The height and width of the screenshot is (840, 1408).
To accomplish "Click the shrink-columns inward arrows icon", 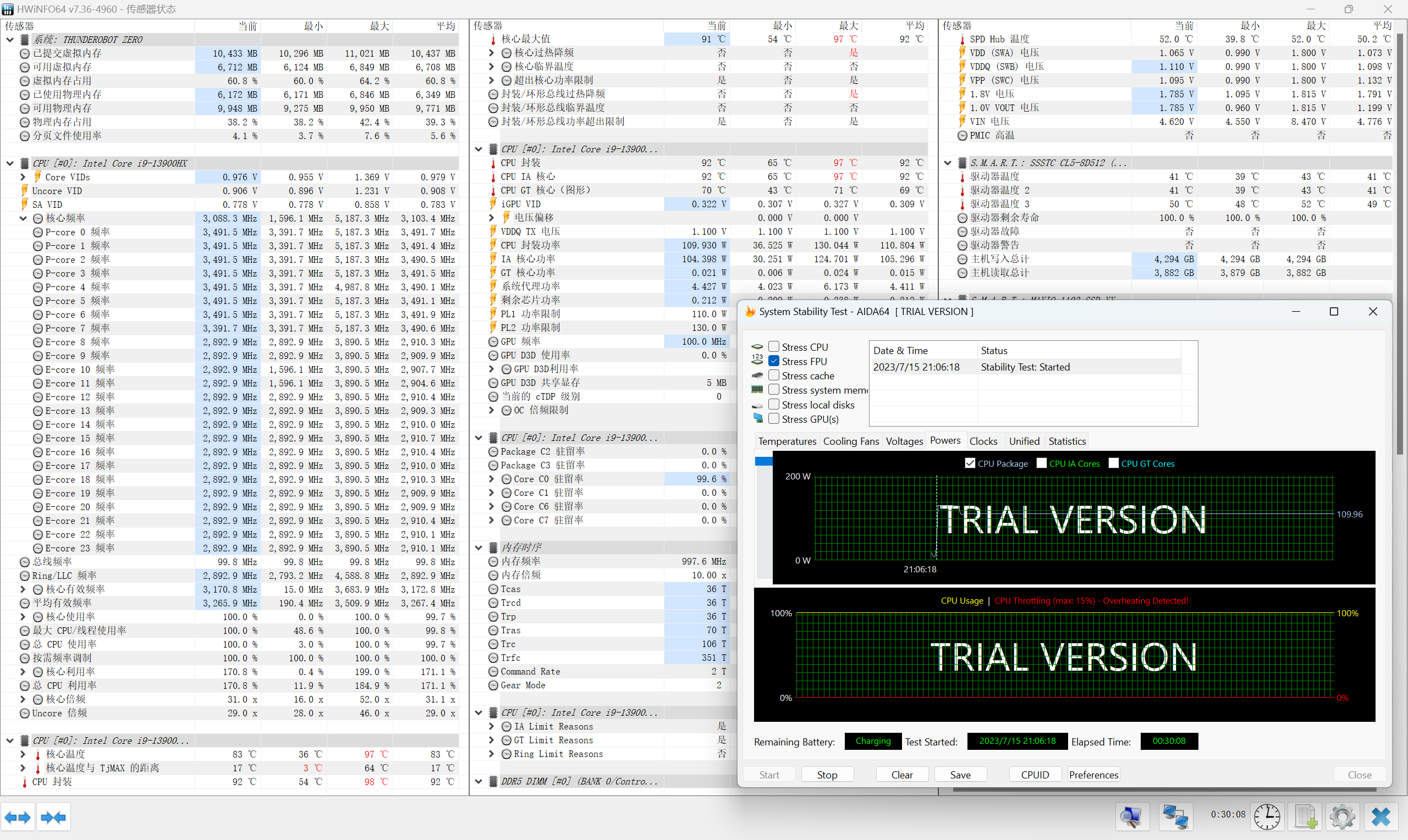I will 54,817.
